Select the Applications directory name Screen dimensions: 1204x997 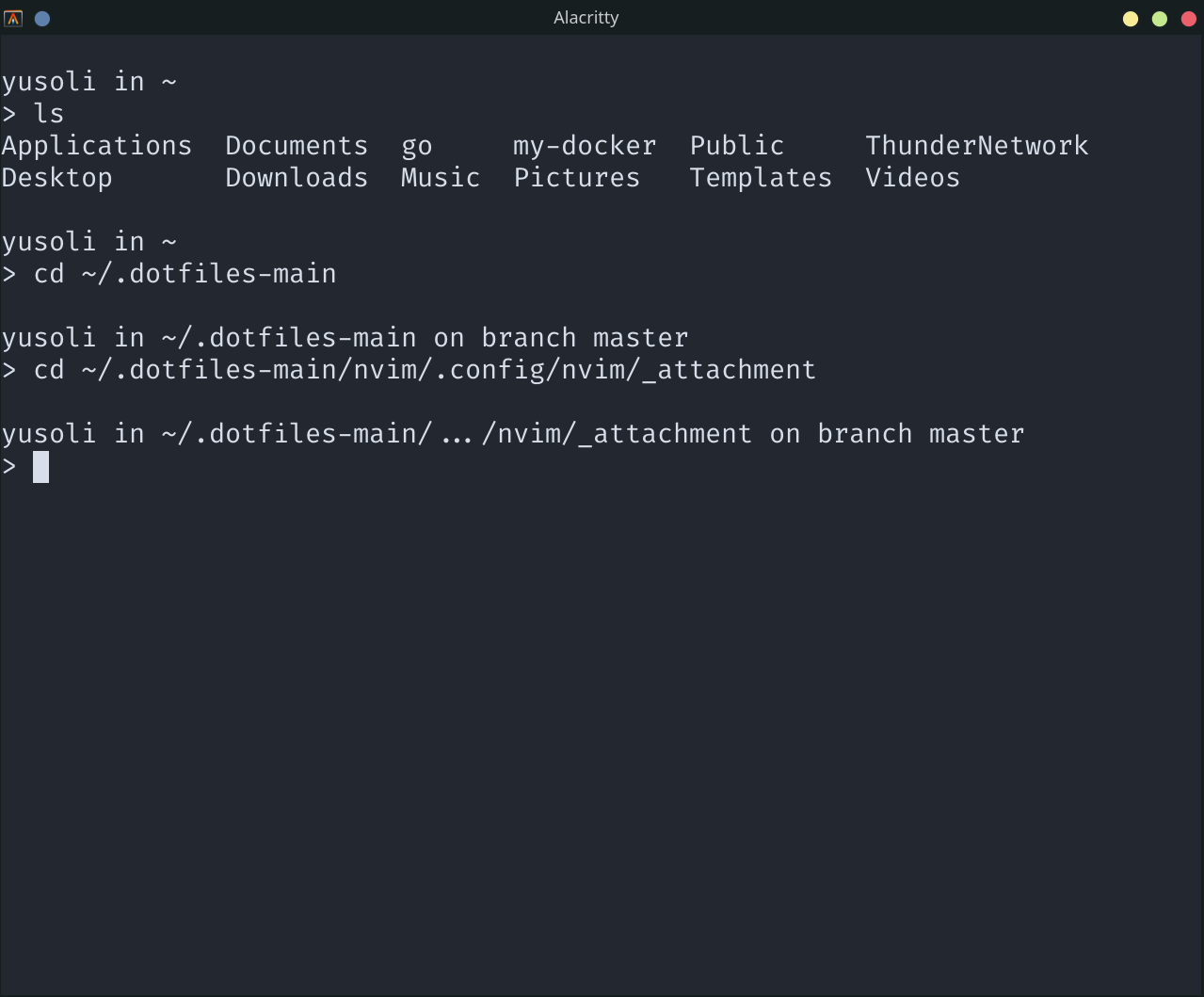click(x=97, y=146)
